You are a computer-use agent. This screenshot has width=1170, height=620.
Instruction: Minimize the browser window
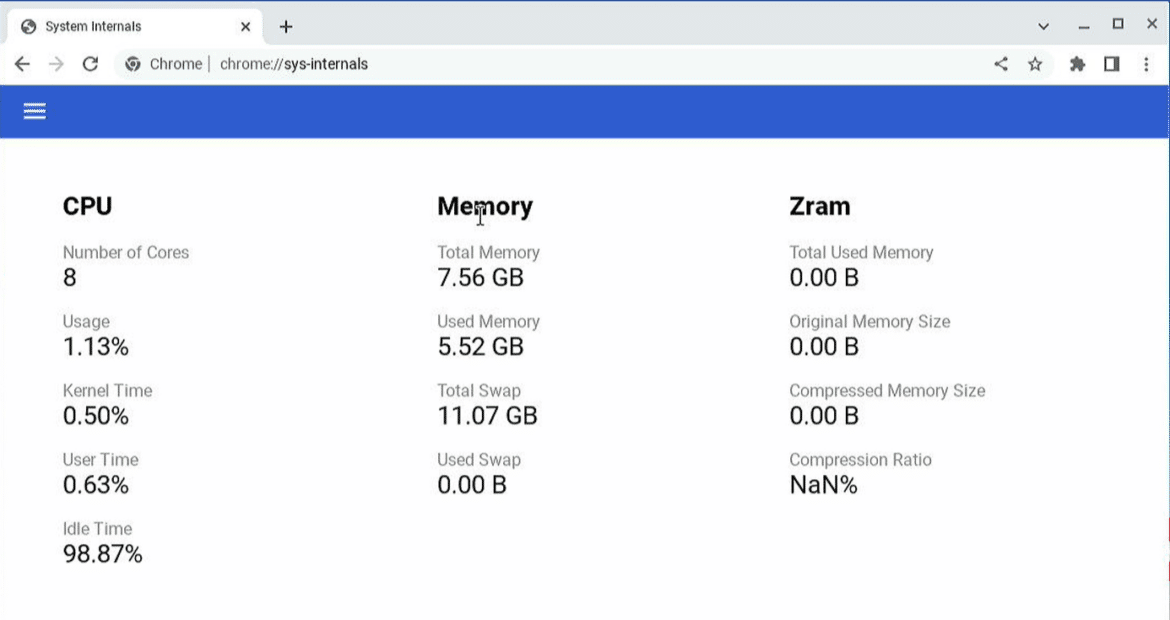[x=1083, y=26]
